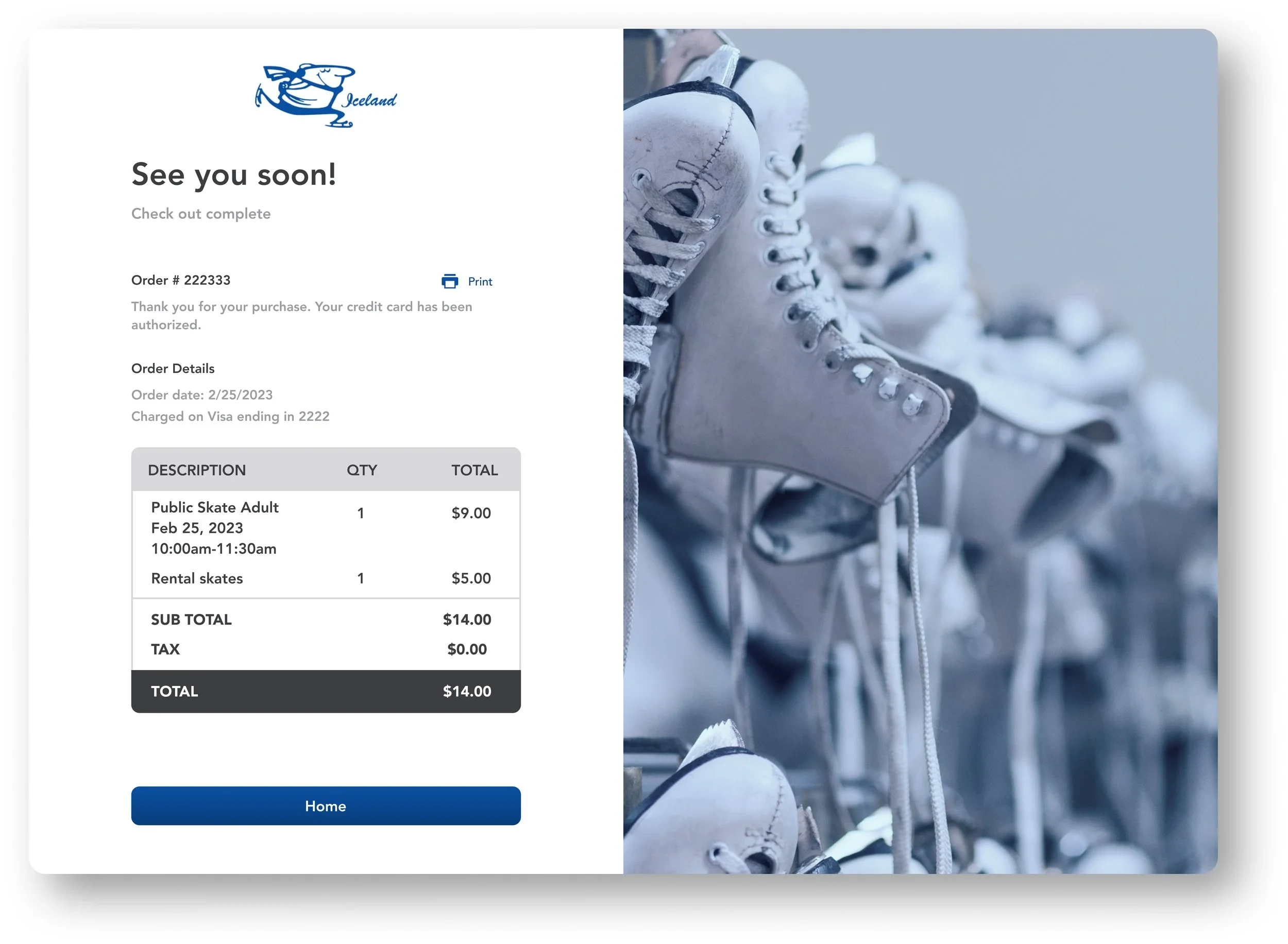This screenshot has width=1288, height=944.
Task: Click the Iceland skater logo
Action: [325, 95]
